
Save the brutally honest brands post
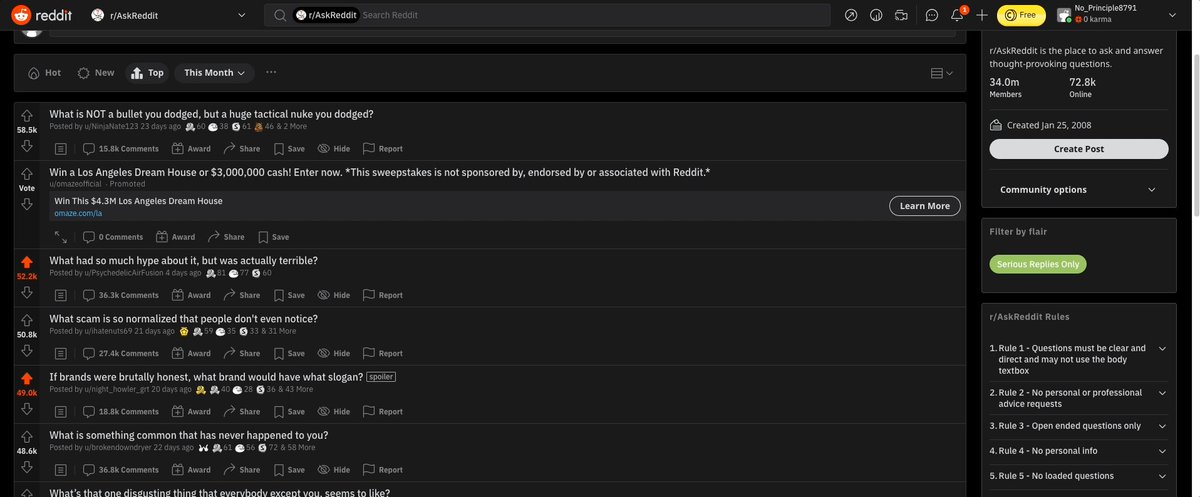click(288, 411)
